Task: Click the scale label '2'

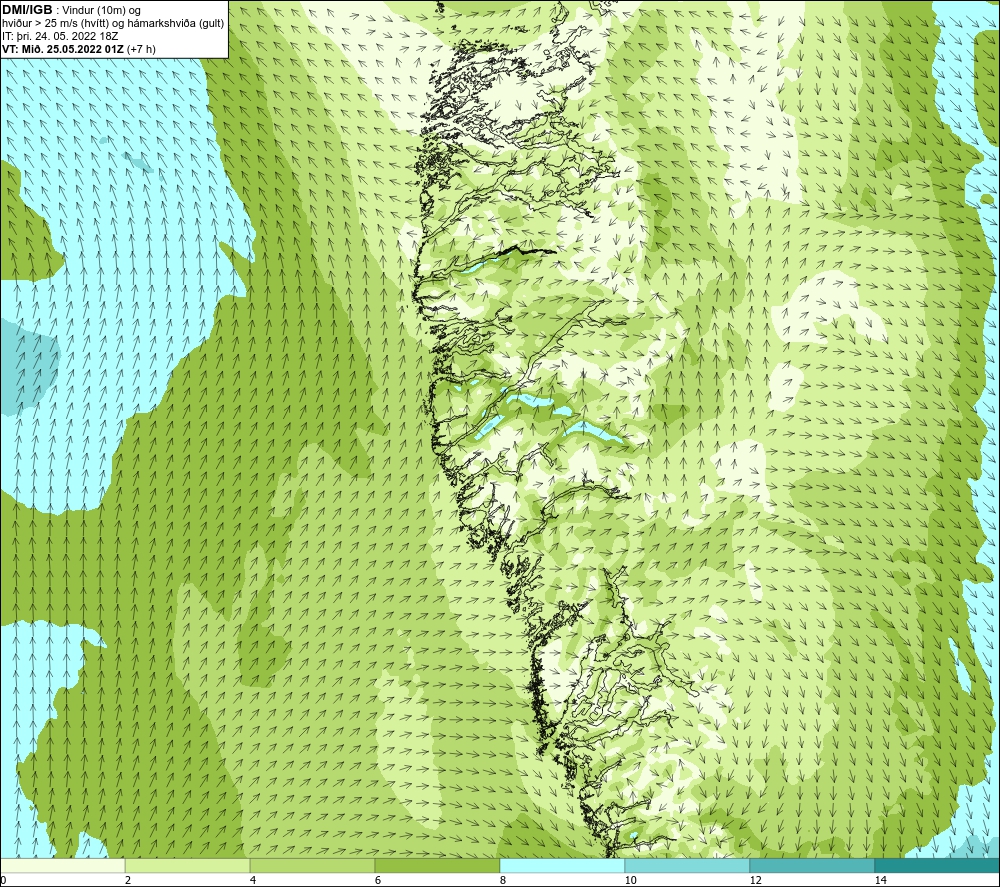Action: coord(128,881)
